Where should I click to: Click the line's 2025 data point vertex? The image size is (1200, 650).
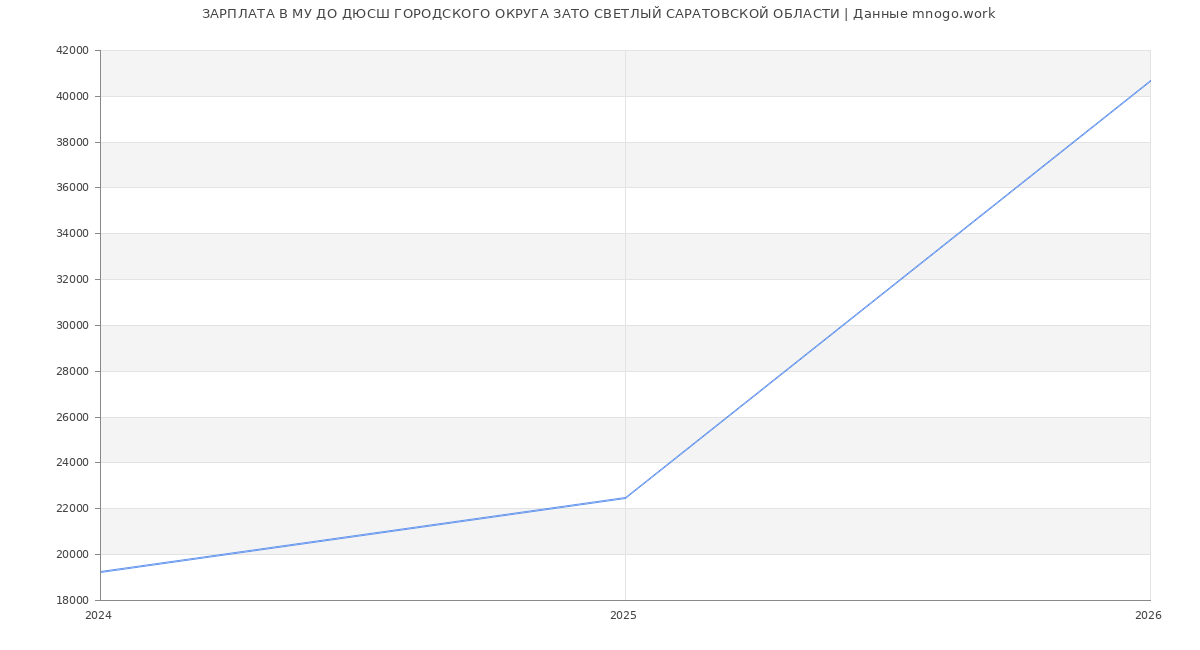pos(625,498)
